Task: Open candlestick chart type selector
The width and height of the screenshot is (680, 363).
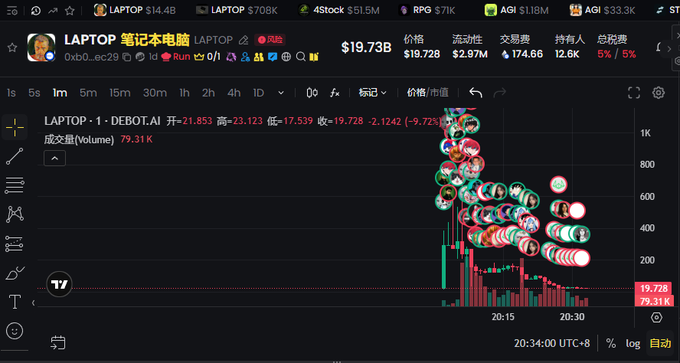Action: tap(312, 93)
